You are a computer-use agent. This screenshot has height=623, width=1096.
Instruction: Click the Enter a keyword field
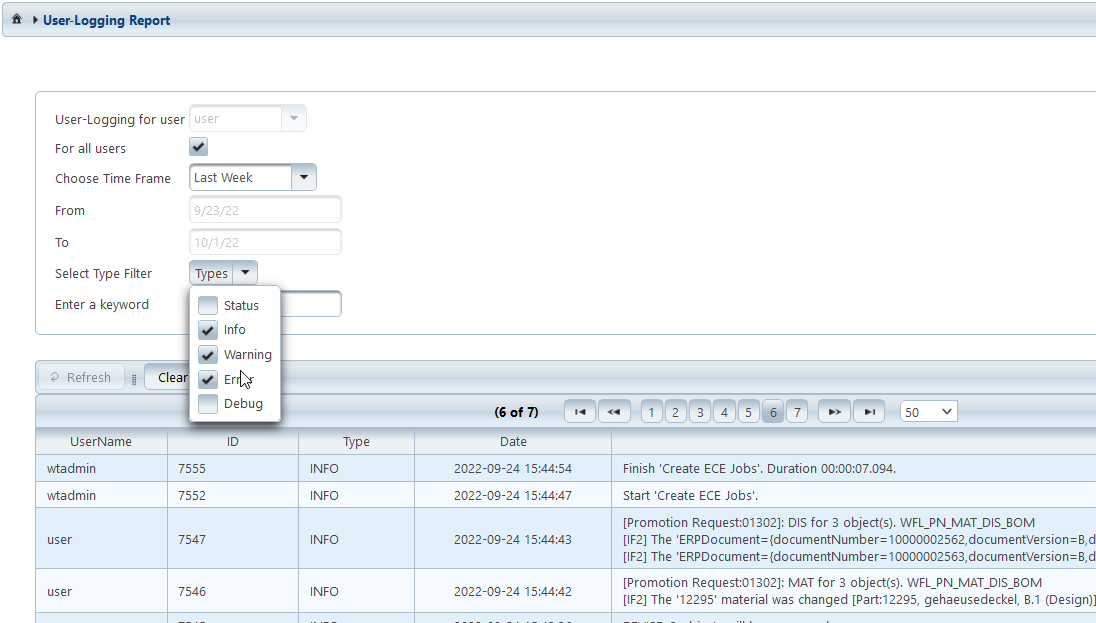(x=310, y=304)
